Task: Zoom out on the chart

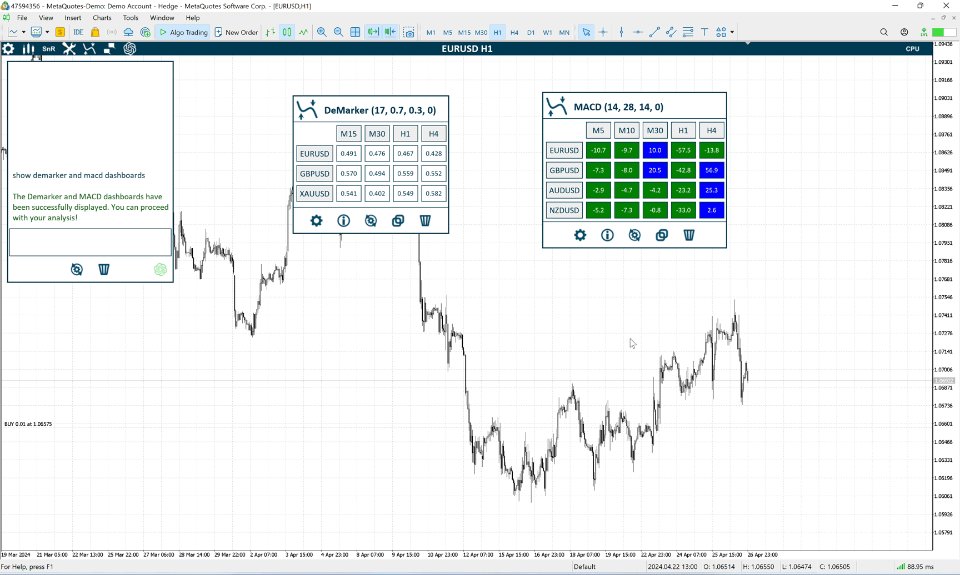Action: pyautogui.click(x=338, y=32)
